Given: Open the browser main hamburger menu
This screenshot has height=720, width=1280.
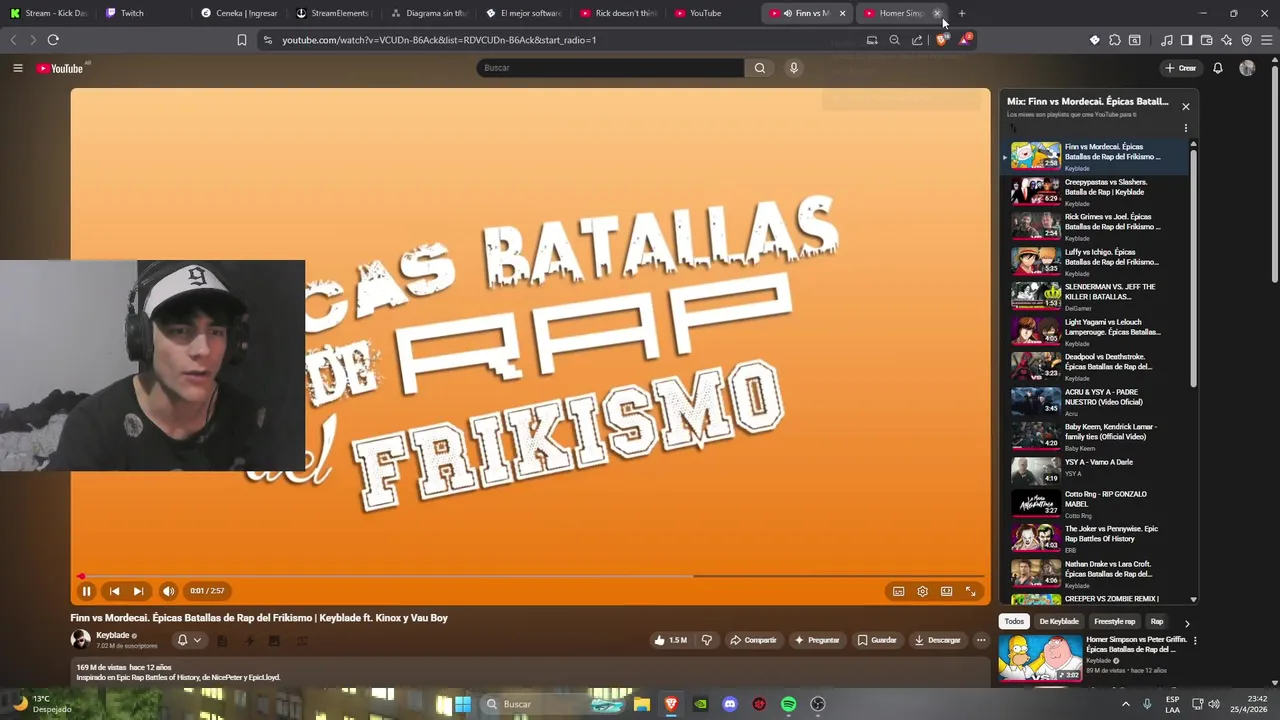Looking at the screenshot, I should [1266, 40].
